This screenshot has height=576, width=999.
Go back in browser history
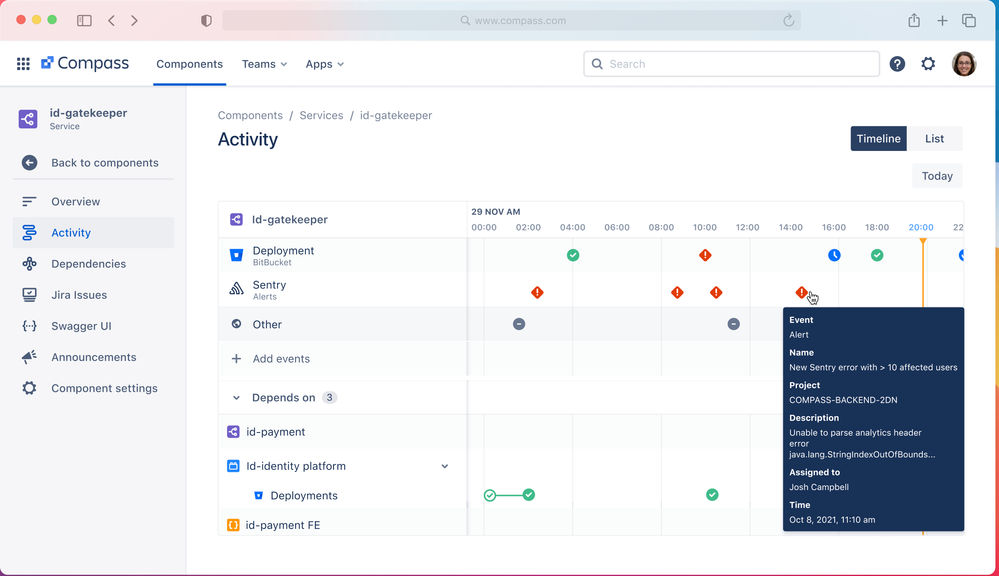pyautogui.click(x=111, y=20)
